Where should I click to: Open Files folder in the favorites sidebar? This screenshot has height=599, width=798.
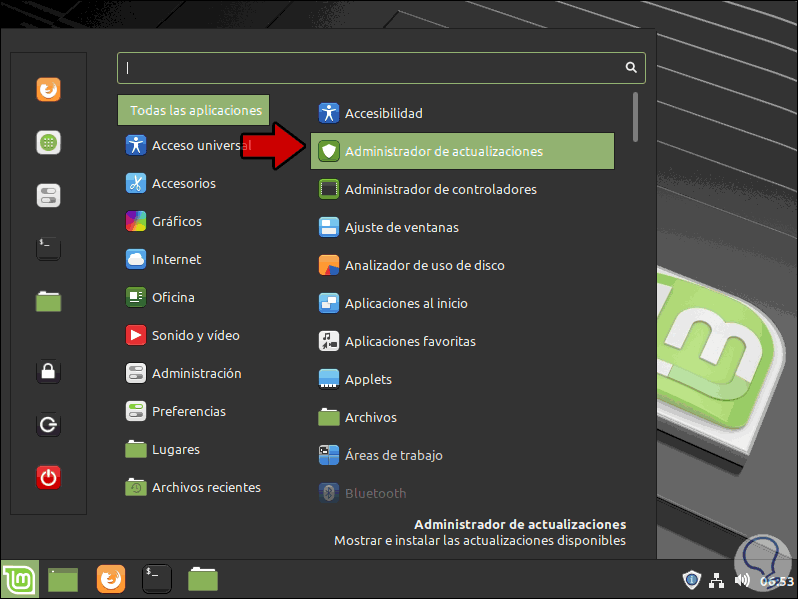48,301
